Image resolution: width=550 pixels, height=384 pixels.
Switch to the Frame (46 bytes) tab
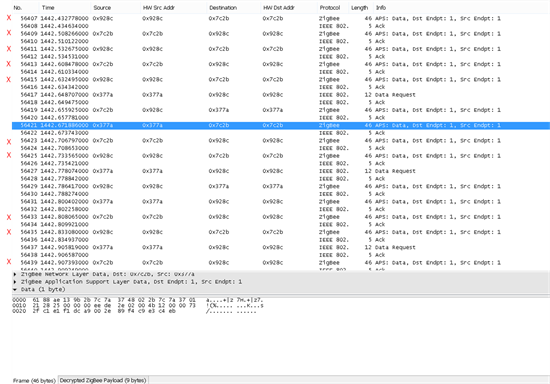[34, 380]
